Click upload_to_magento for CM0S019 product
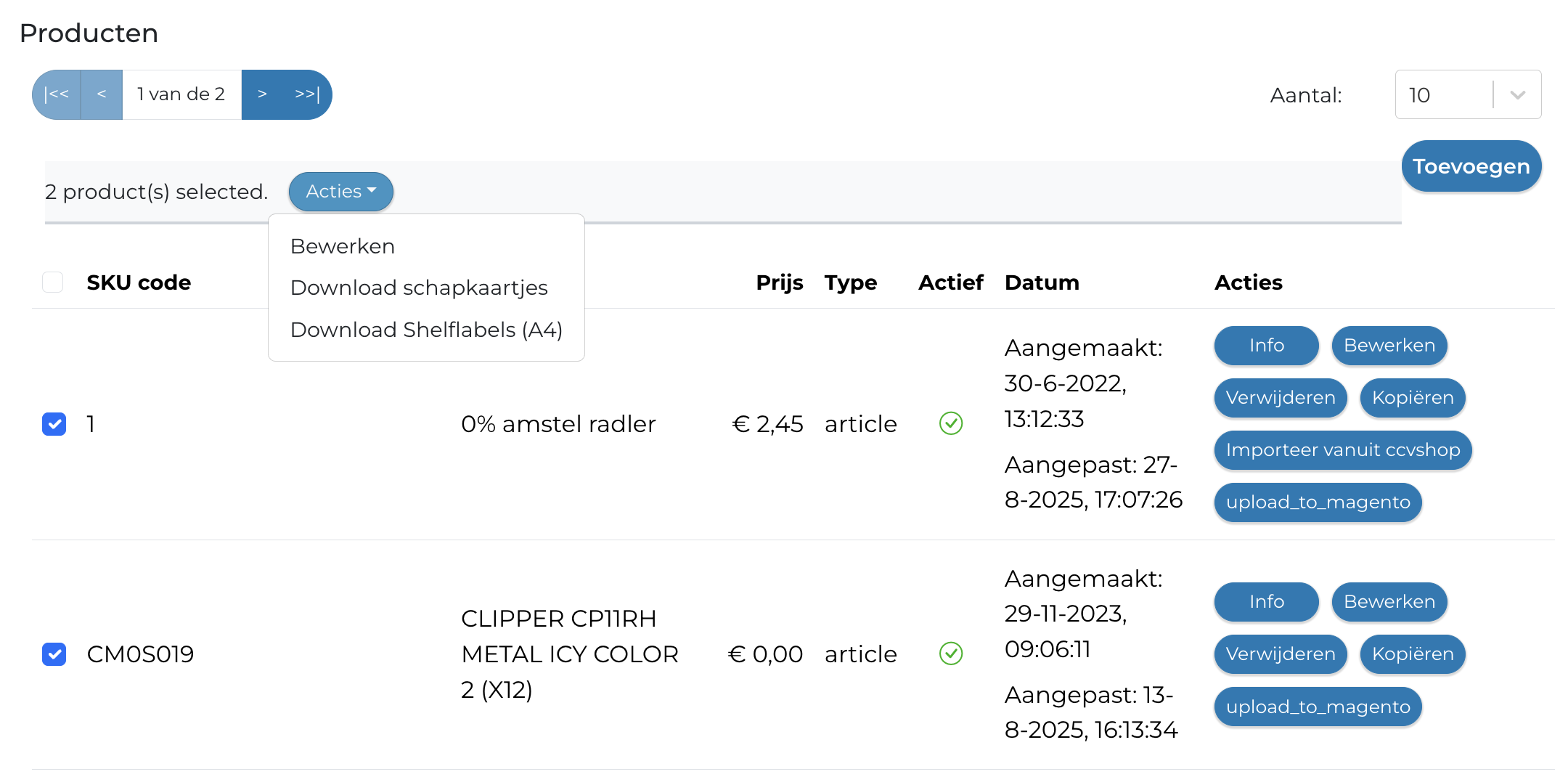 [1318, 707]
